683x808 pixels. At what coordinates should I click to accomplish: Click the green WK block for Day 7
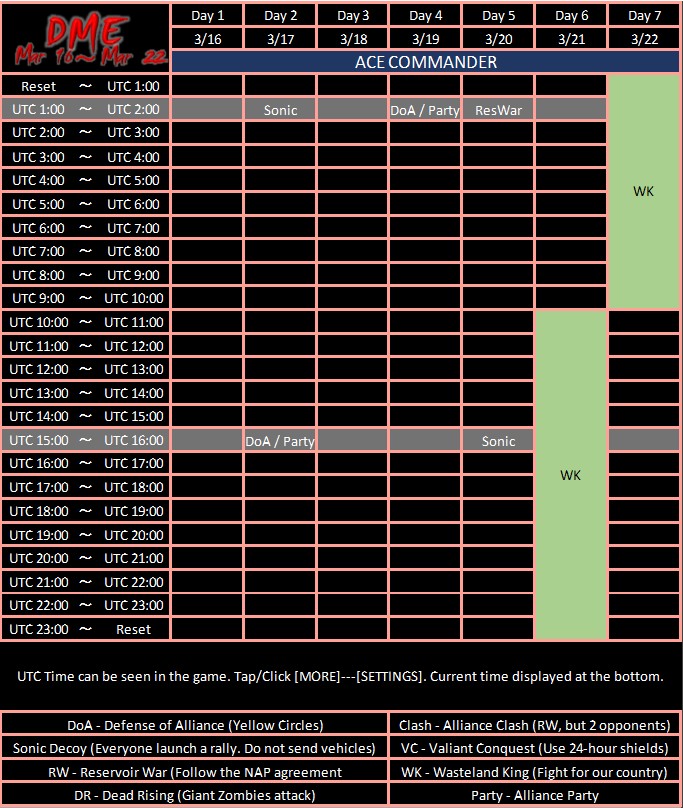(x=644, y=192)
